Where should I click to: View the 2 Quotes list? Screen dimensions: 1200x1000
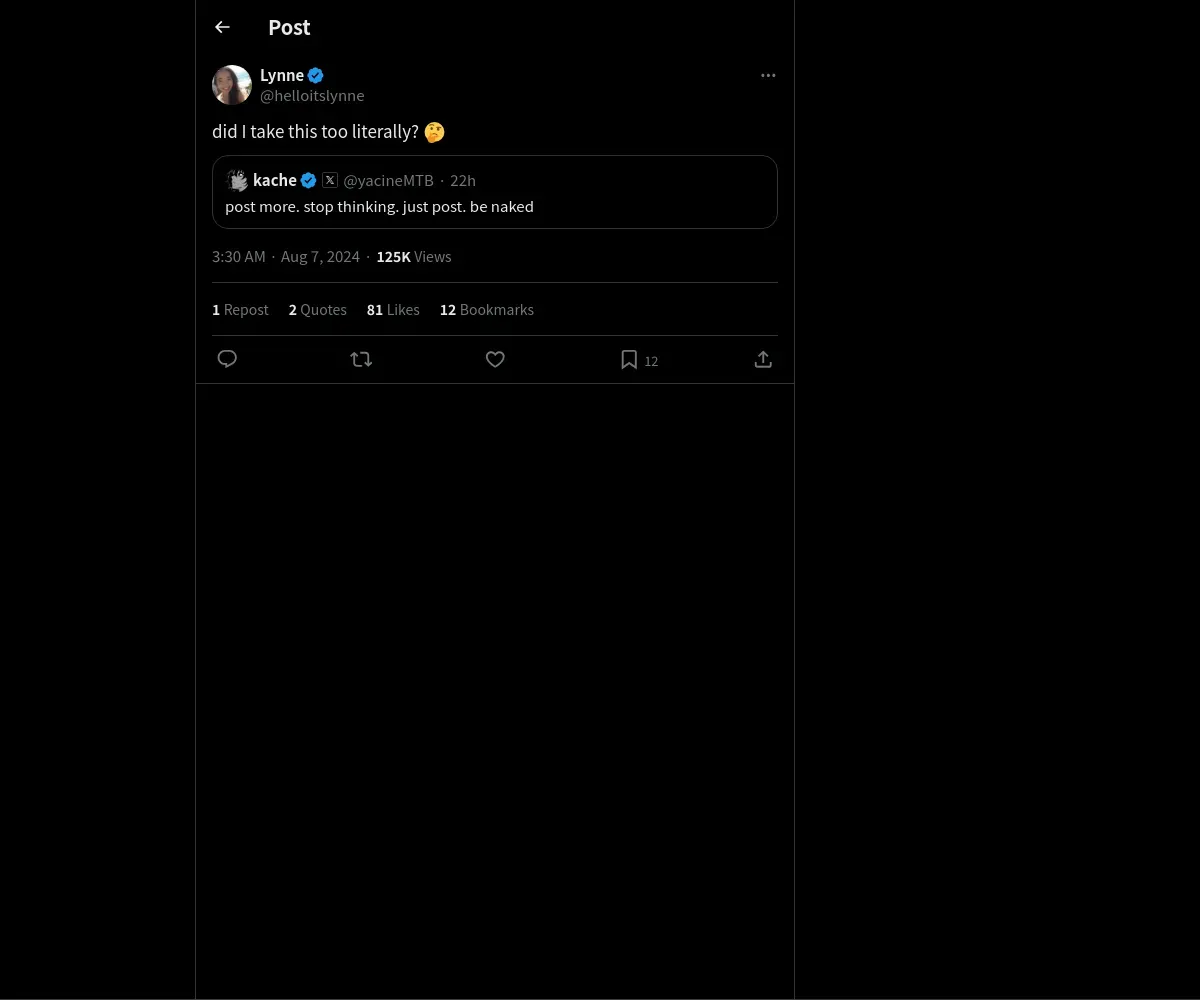click(x=318, y=310)
